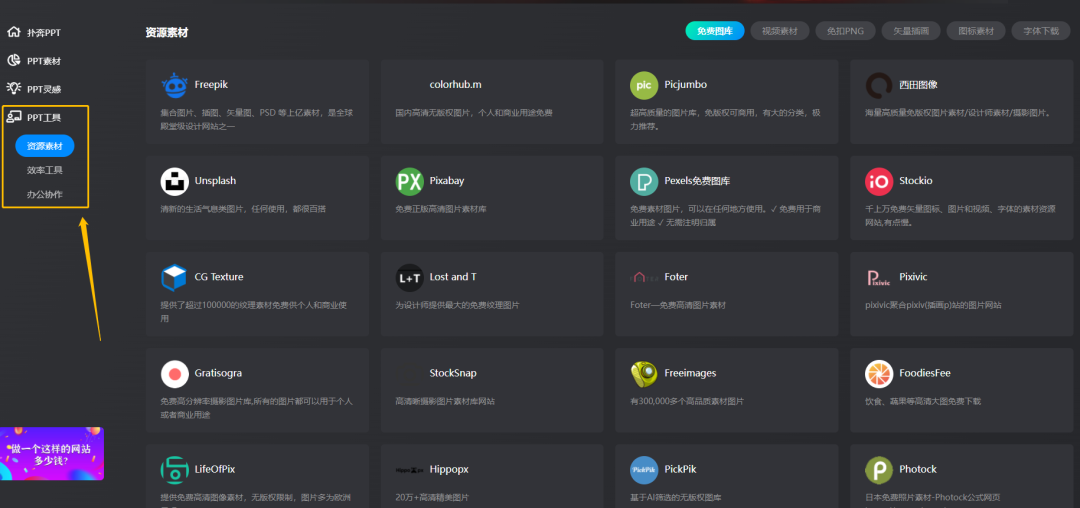Switch to the 图标素材 tab

coord(976,31)
